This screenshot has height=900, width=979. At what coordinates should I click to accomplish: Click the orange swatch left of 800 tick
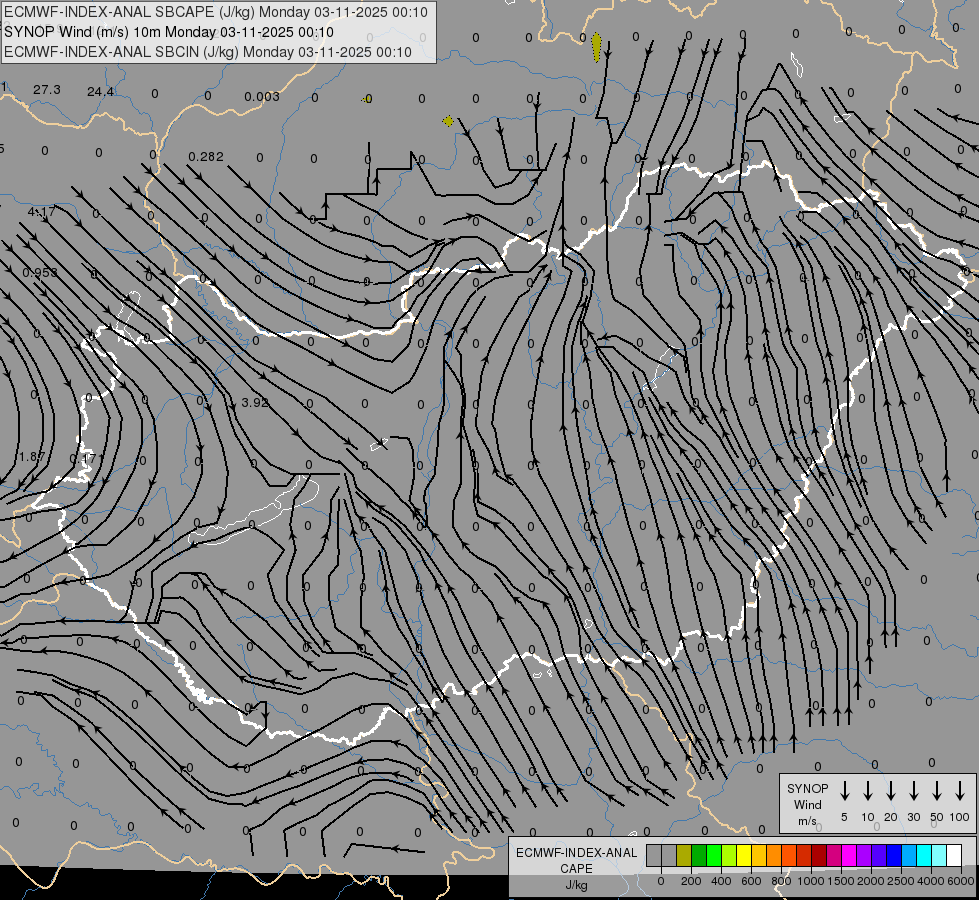click(775, 856)
